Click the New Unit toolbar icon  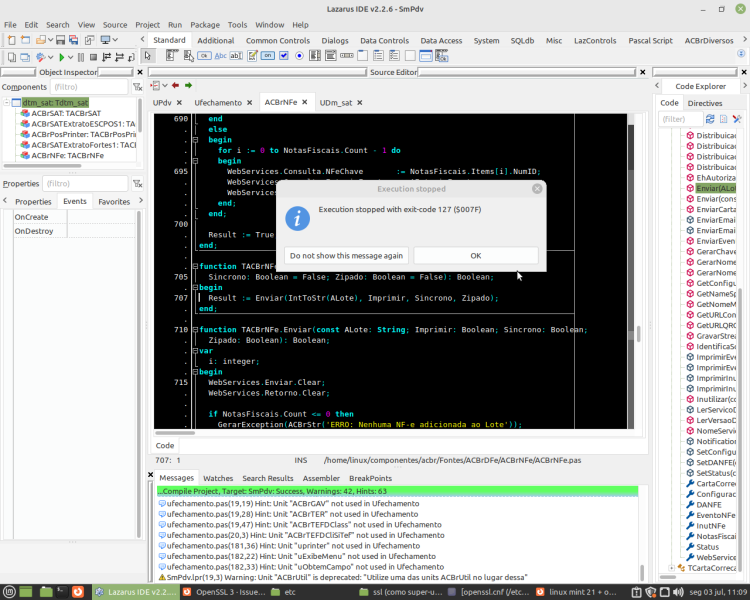[x=12, y=40]
